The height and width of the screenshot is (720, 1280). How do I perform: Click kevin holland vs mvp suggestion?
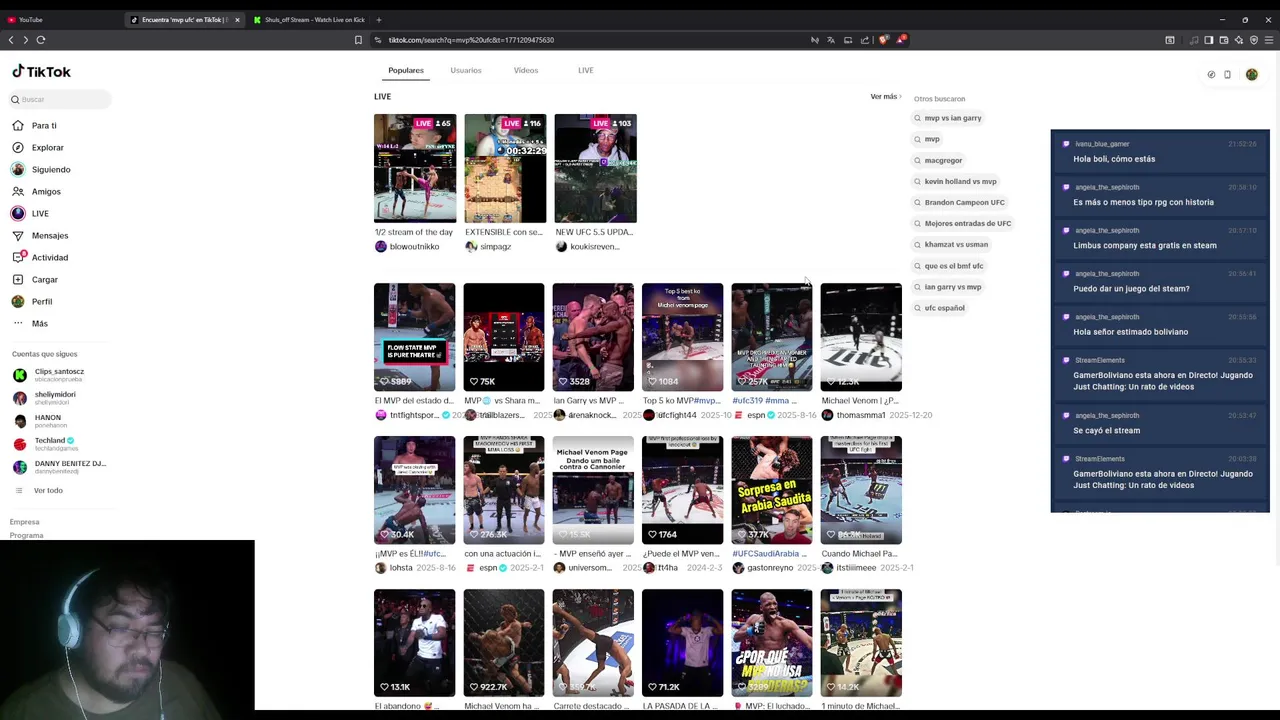point(954,182)
